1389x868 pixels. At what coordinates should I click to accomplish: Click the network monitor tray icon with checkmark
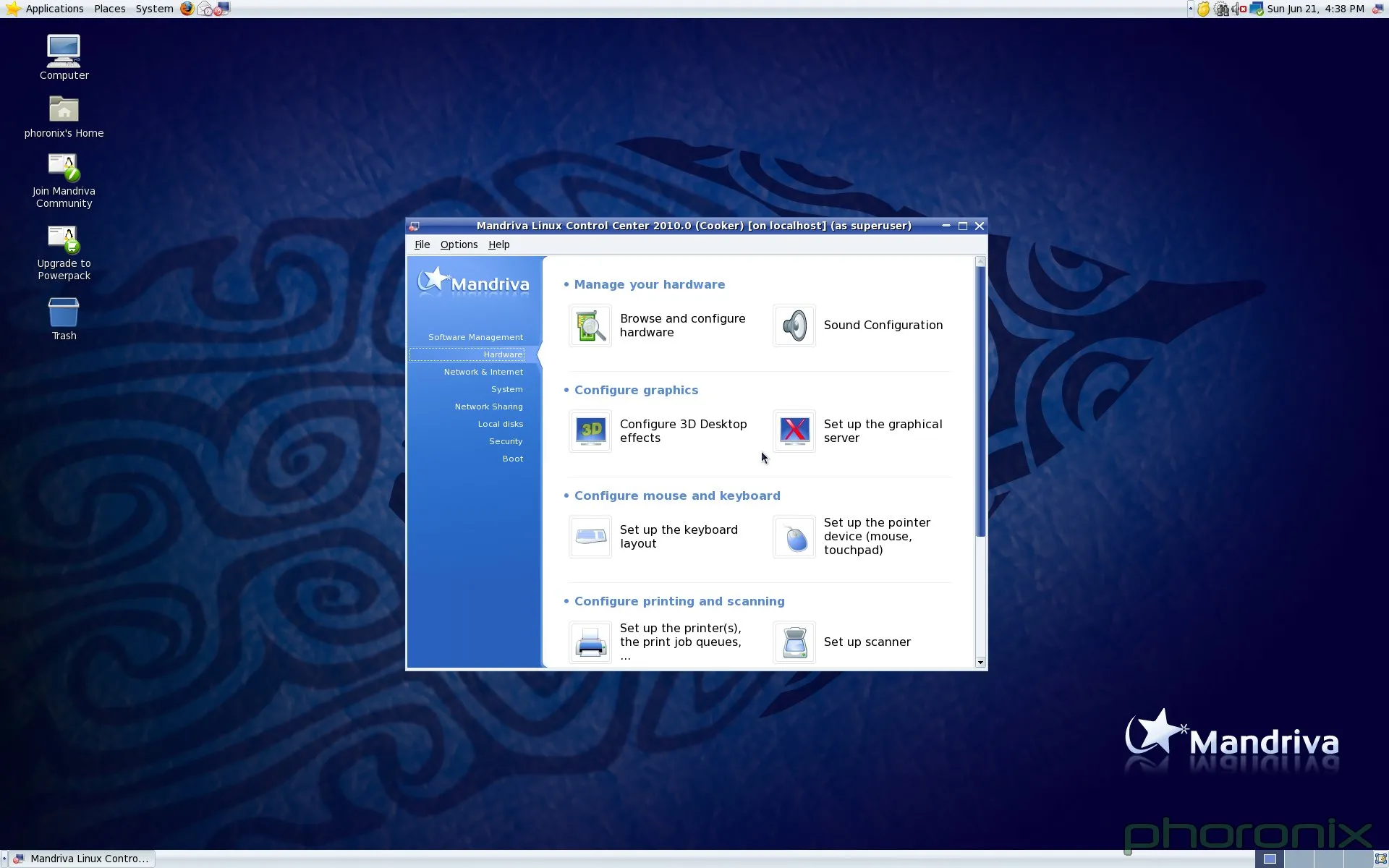coord(1257,9)
